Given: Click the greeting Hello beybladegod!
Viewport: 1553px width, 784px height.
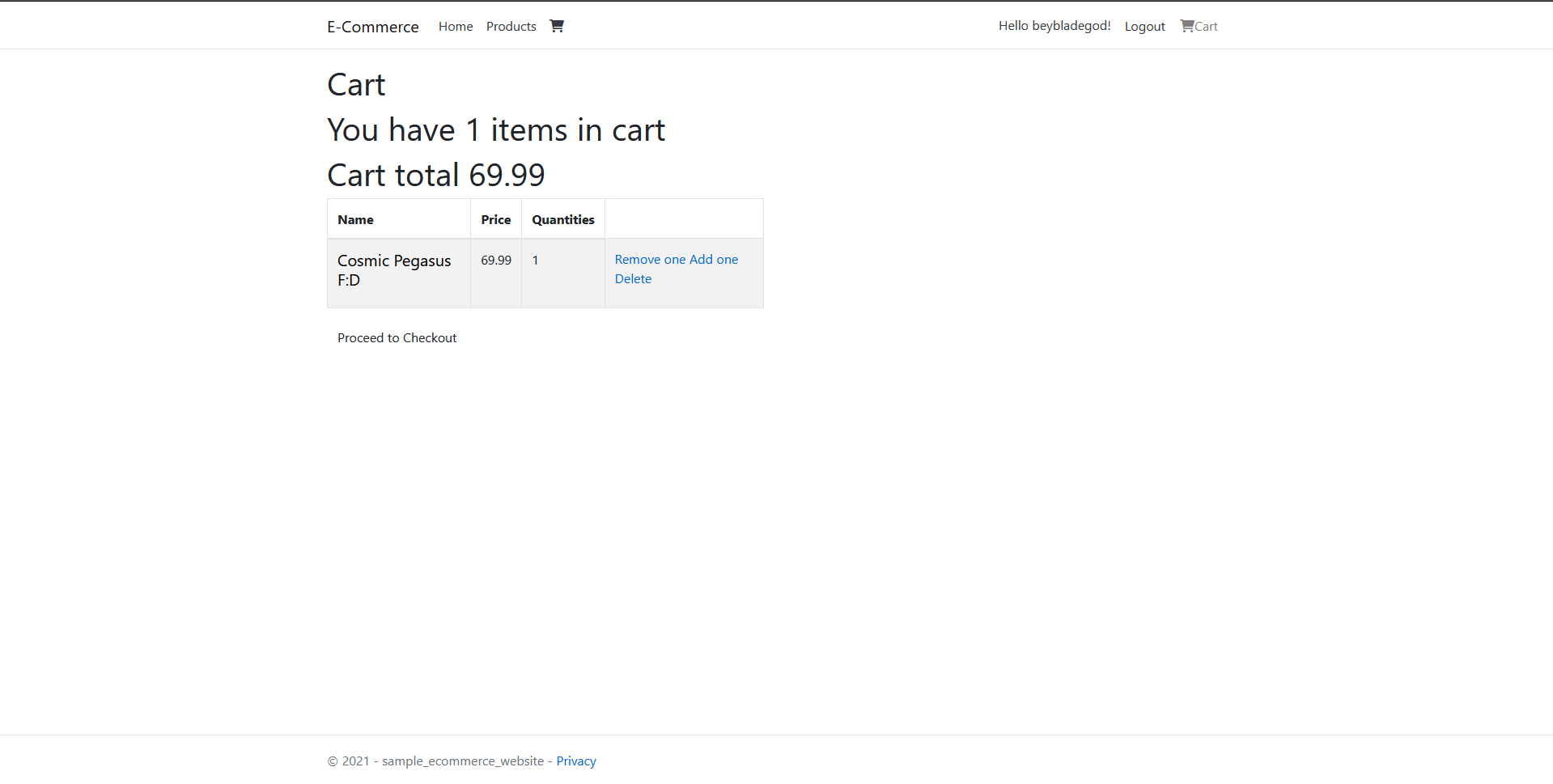Looking at the screenshot, I should pos(1054,25).
